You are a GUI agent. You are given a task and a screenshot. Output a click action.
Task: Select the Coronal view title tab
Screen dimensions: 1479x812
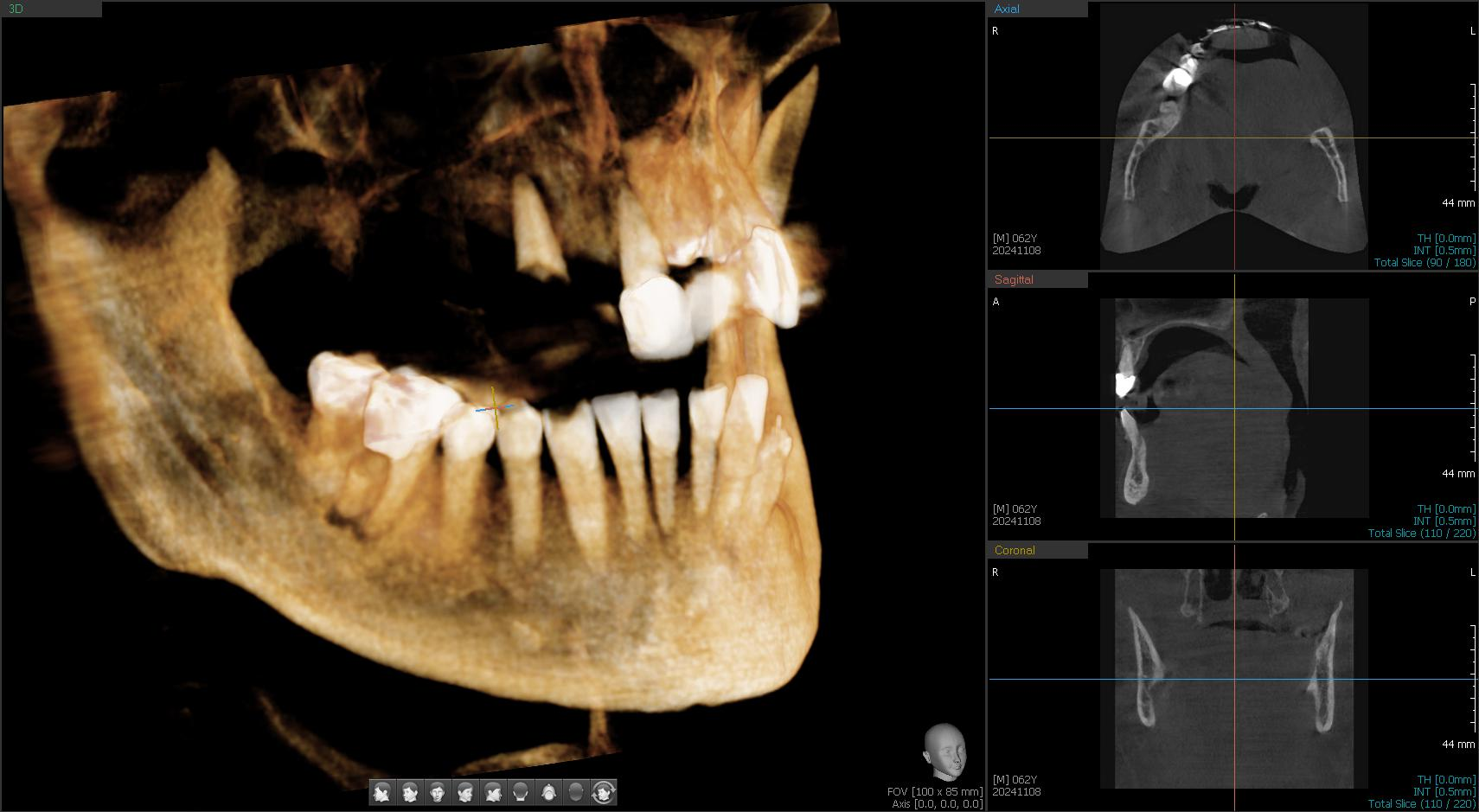click(x=1015, y=550)
